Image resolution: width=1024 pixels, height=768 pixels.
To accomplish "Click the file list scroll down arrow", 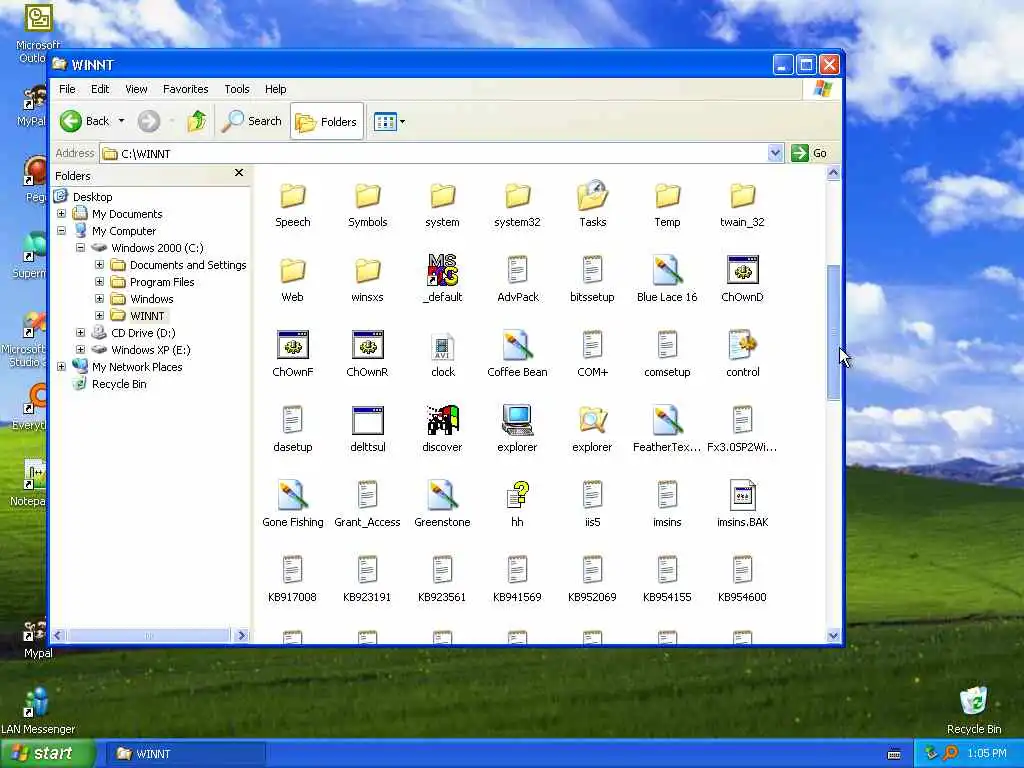I will tap(833, 635).
